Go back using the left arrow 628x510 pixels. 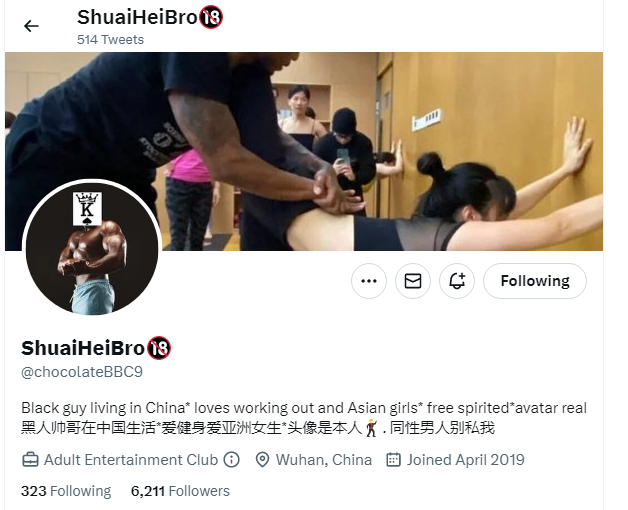[x=31, y=26]
